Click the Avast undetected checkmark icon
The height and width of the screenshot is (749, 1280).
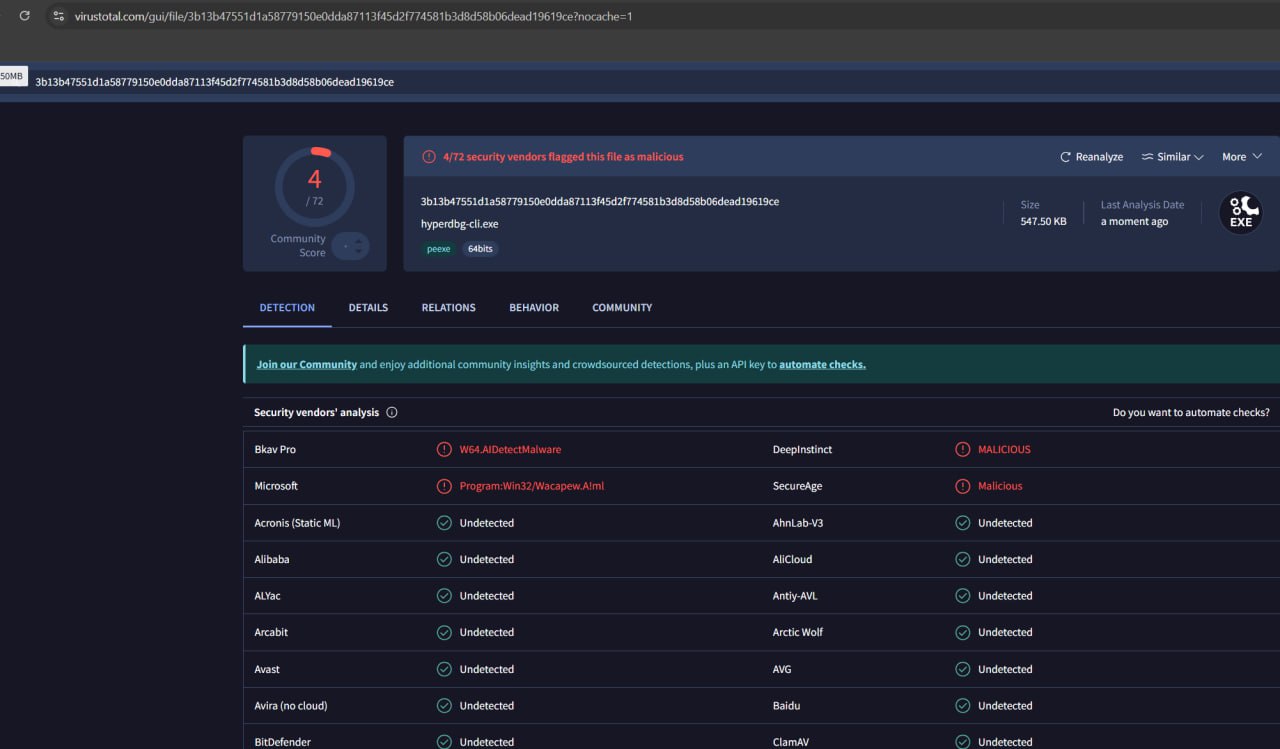point(444,669)
